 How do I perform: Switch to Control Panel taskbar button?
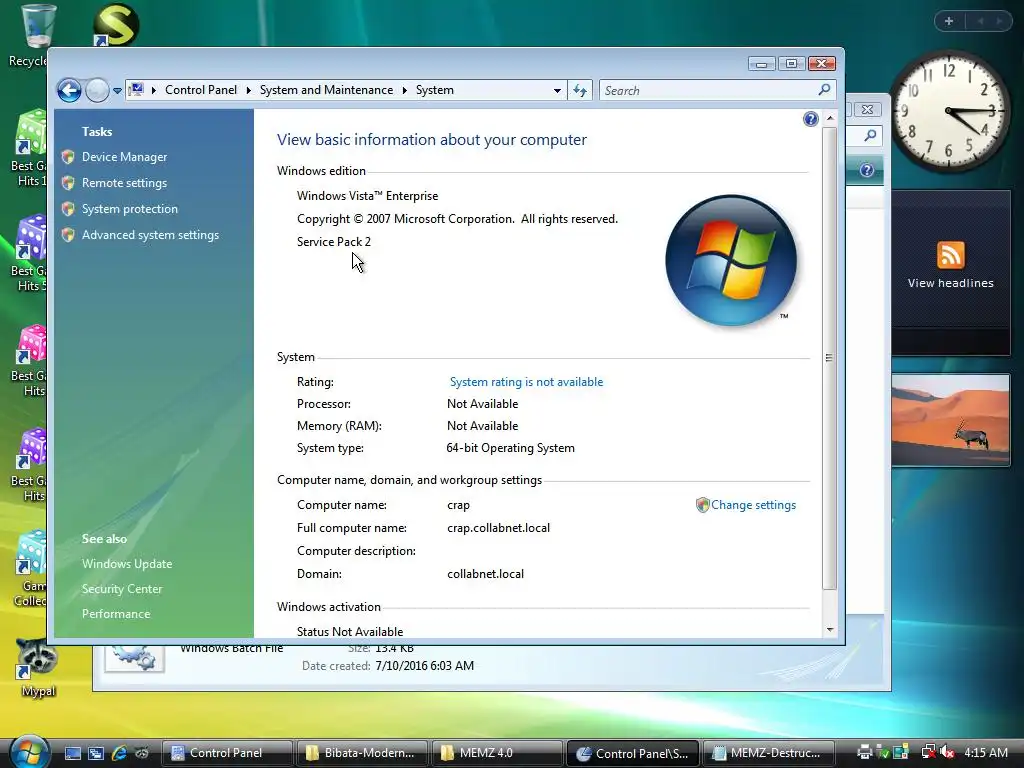point(227,753)
